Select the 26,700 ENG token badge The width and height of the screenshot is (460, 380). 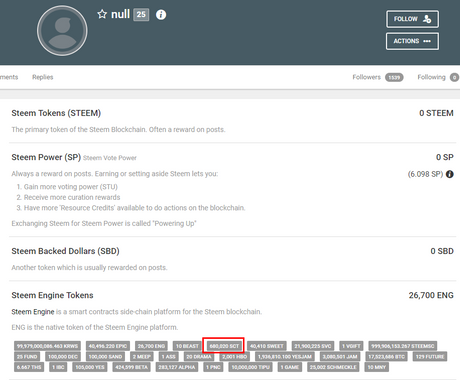pos(151,346)
